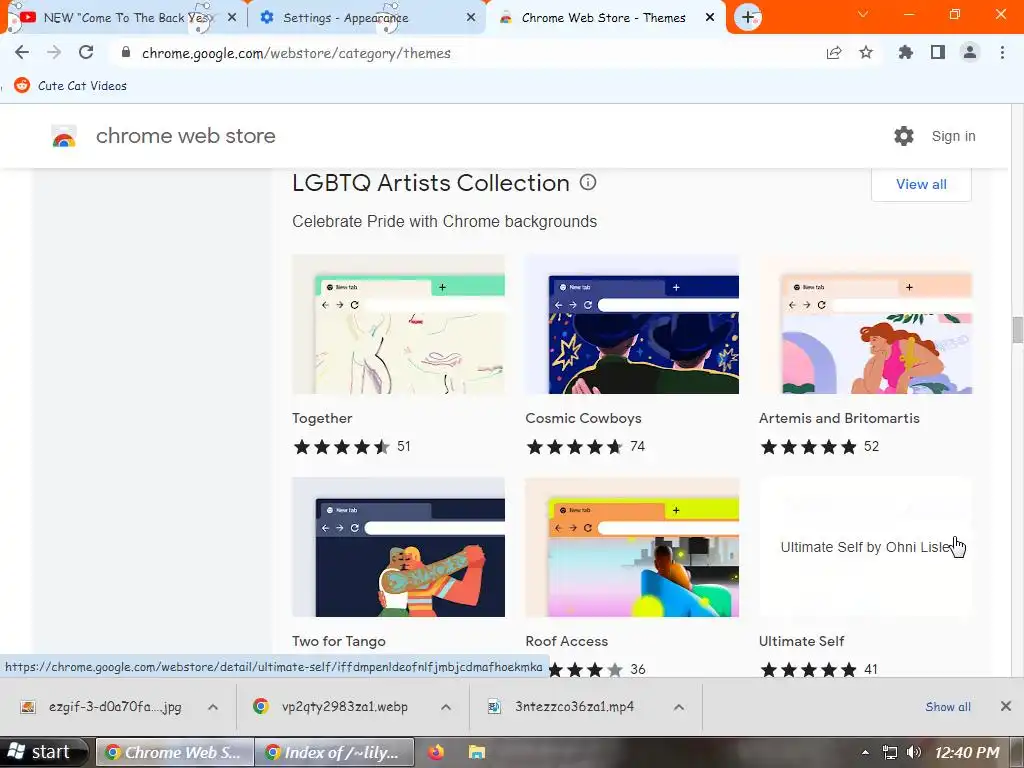Viewport: 1024px width, 768px height.
Task: Click the Ultimate Self title
Action: [801, 641]
